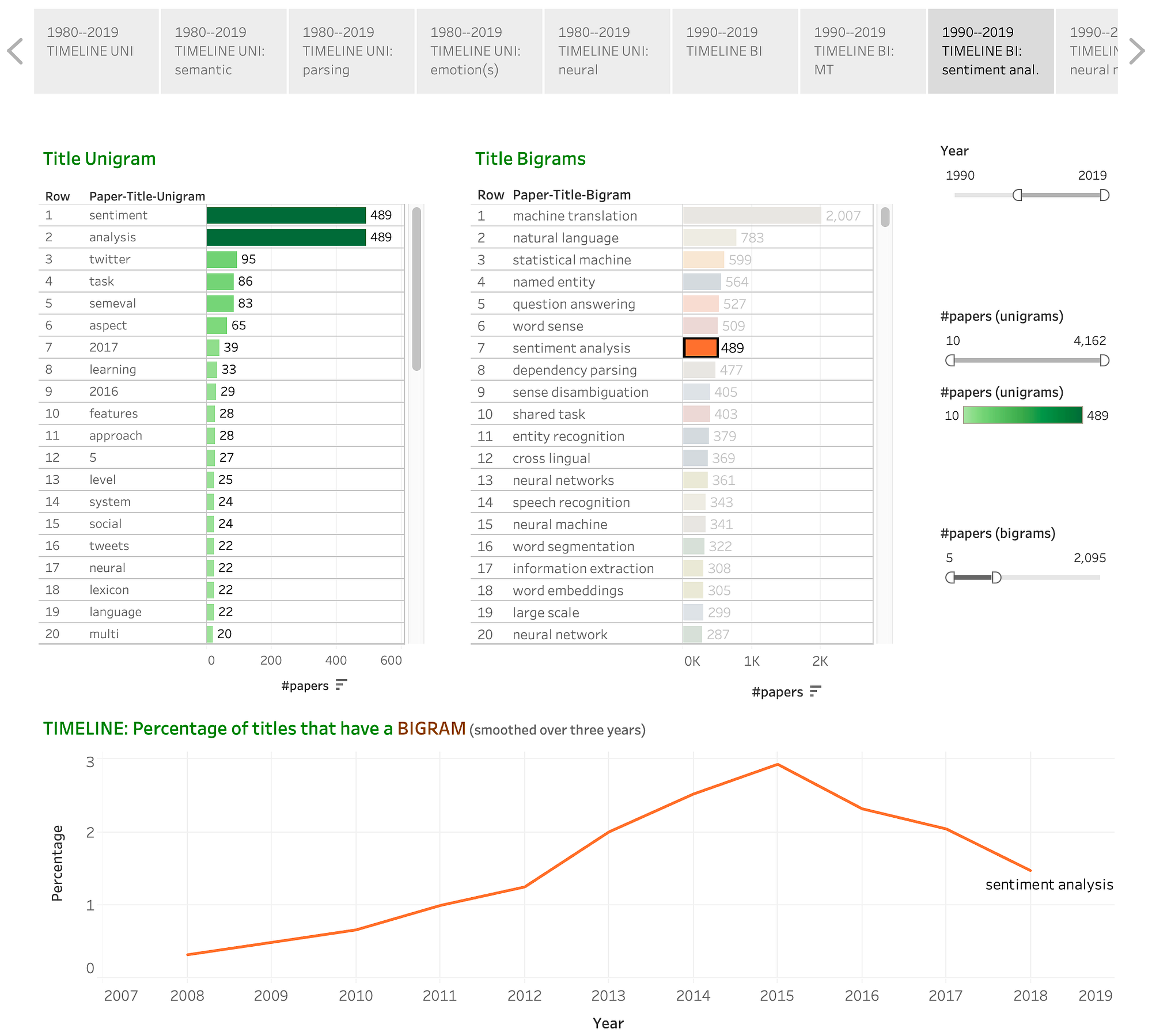
Task: Select the dependency parsing bigram row
Action: 574,370
